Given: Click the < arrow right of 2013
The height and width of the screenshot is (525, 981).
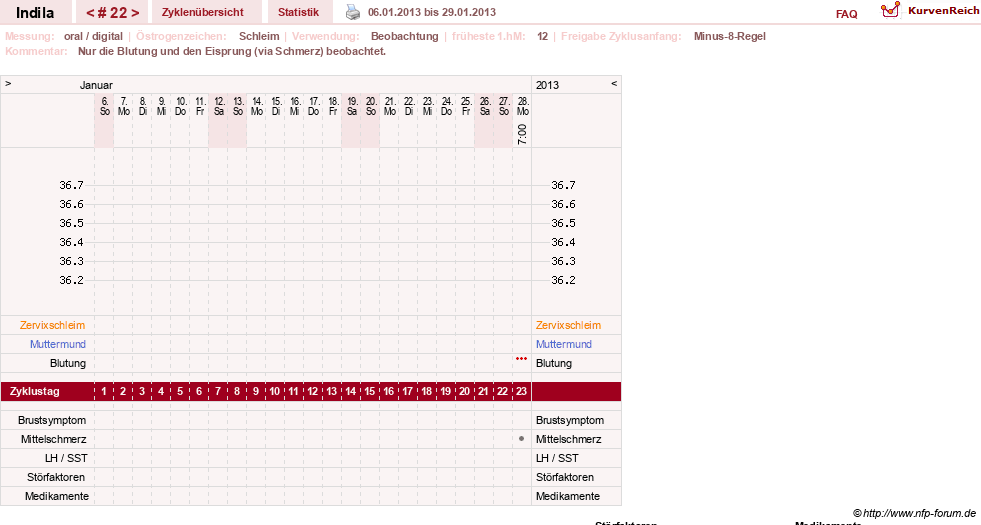Looking at the screenshot, I should (614, 83).
